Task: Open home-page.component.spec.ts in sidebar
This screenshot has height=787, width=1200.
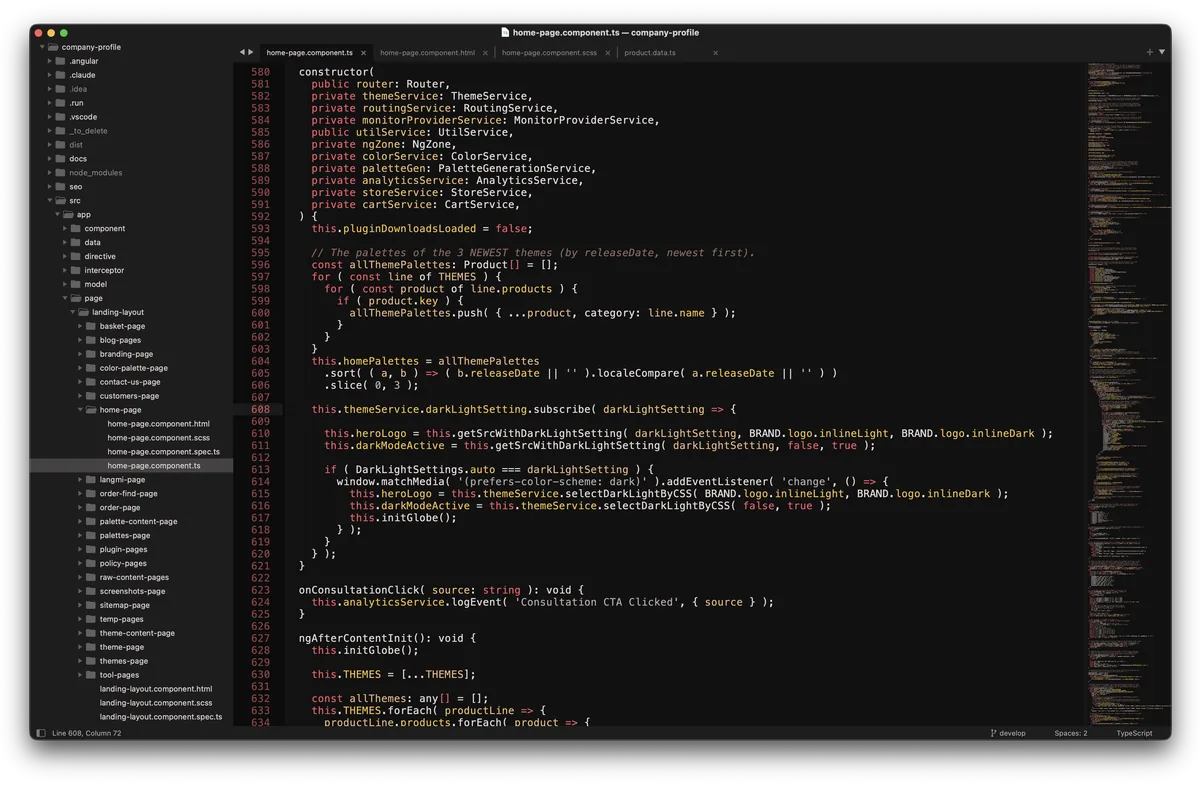Action: tap(163, 452)
